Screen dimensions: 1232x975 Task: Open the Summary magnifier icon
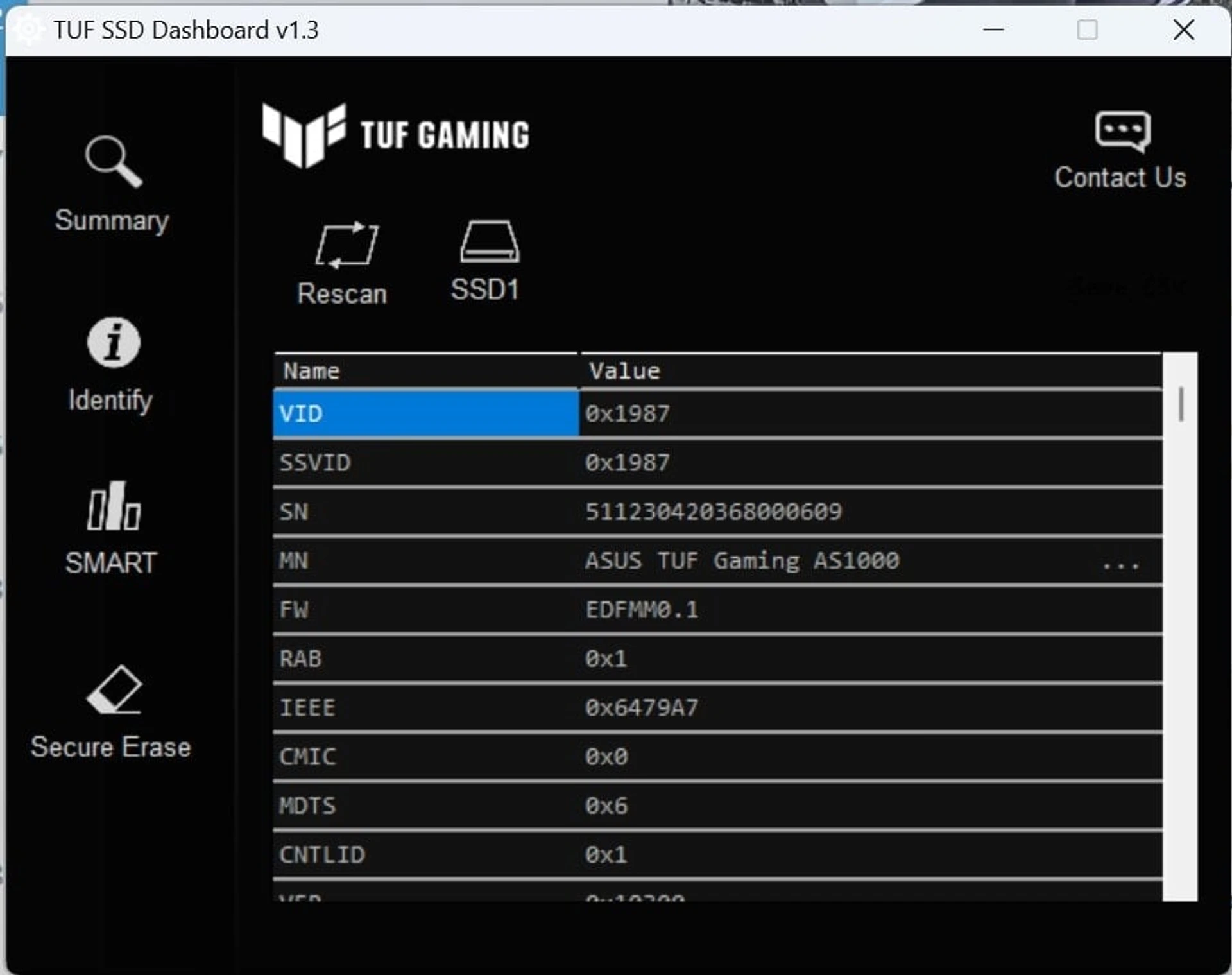click(113, 161)
